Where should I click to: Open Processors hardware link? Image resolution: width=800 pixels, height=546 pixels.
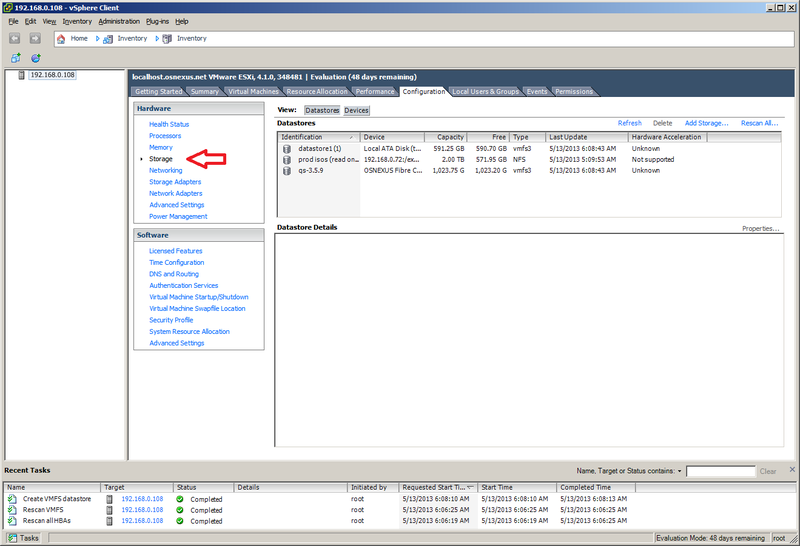click(165, 136)
